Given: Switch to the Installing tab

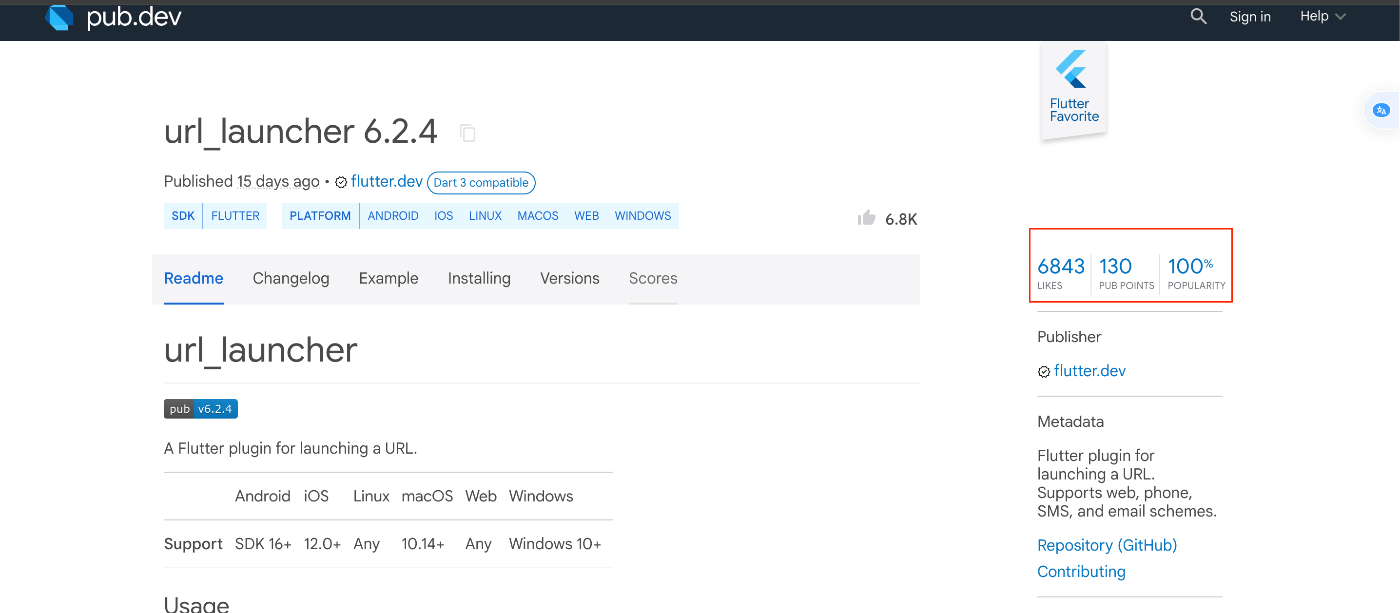Looking at the screenshot, I should (x=479, y=279).
